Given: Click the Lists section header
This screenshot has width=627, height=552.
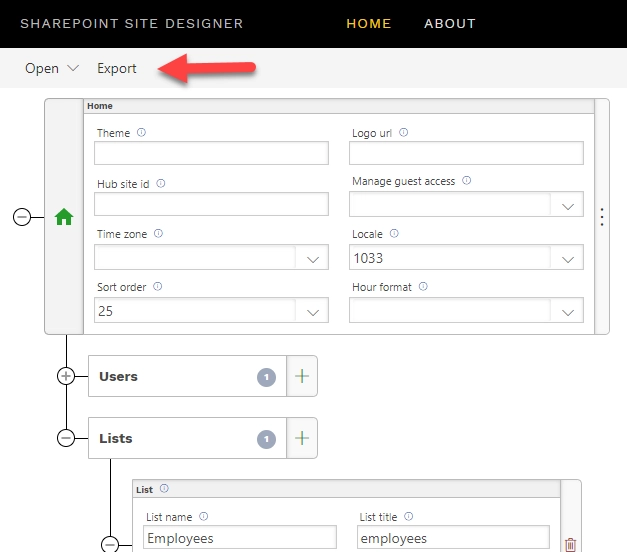Looking at the screenshot, I should tap(188, 438).
